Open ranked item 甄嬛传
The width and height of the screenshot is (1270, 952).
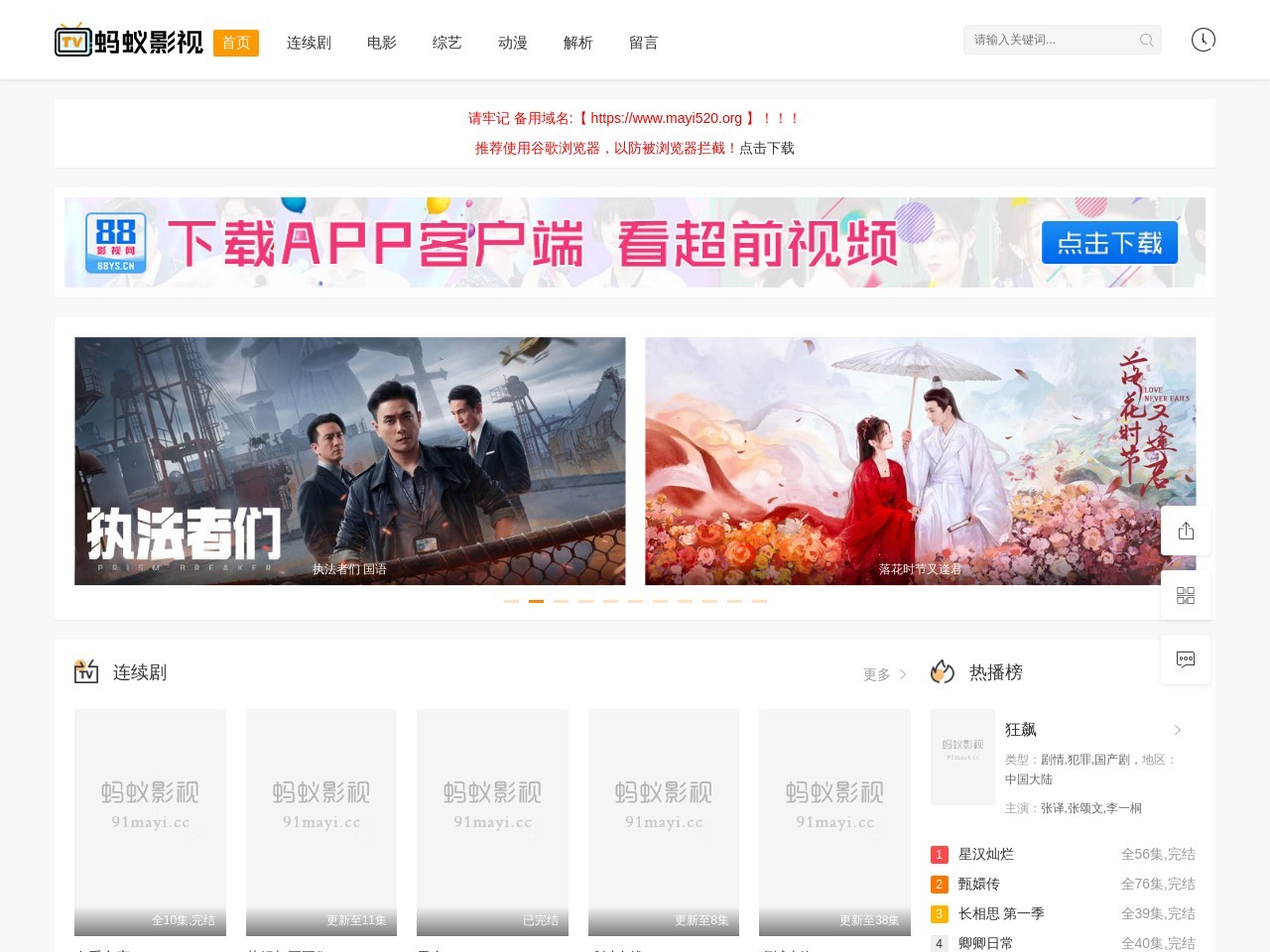979,884
